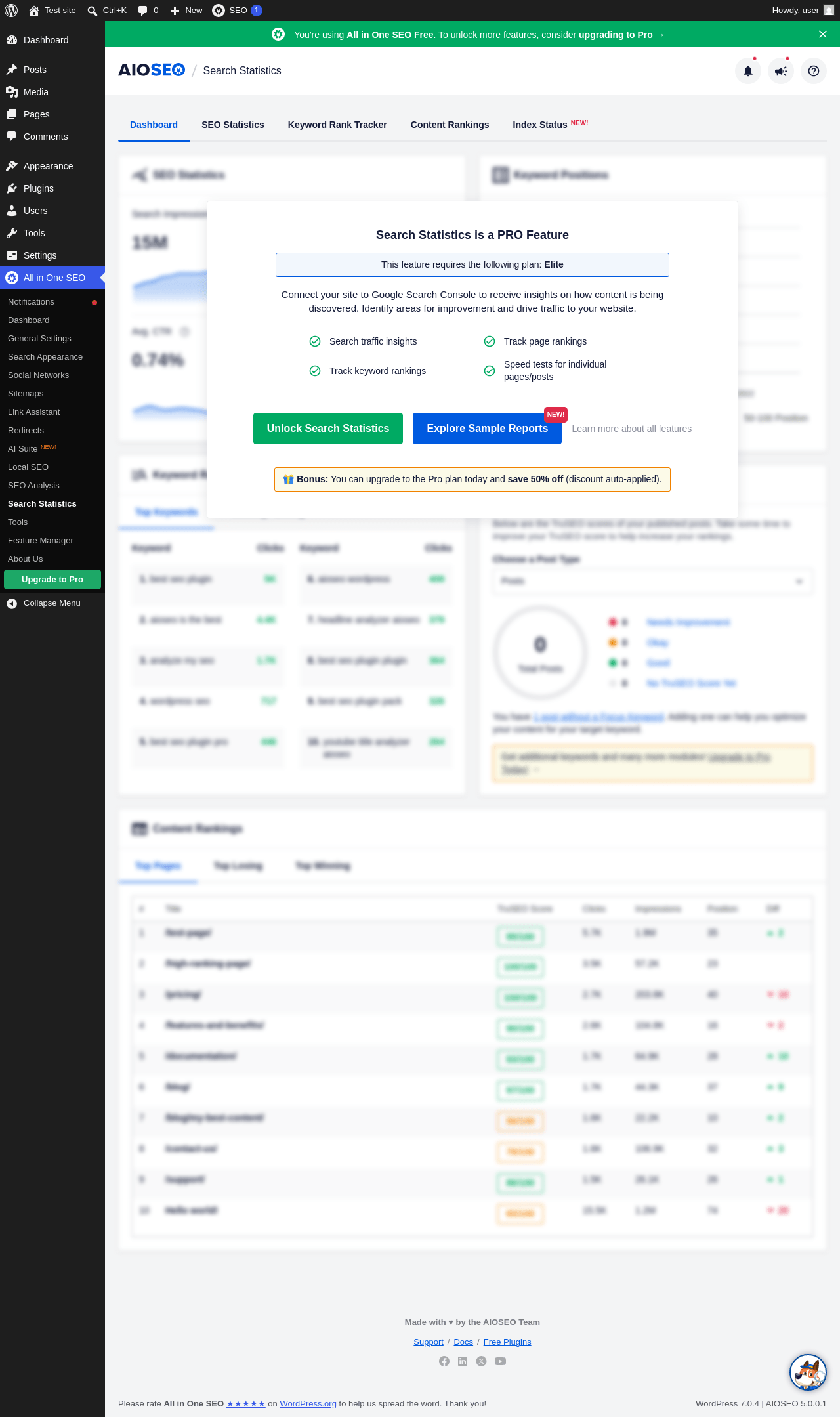The image size is (840, 1417).
Task: Open the WordPress.org footer link
Action: [x=308, y=1404]
